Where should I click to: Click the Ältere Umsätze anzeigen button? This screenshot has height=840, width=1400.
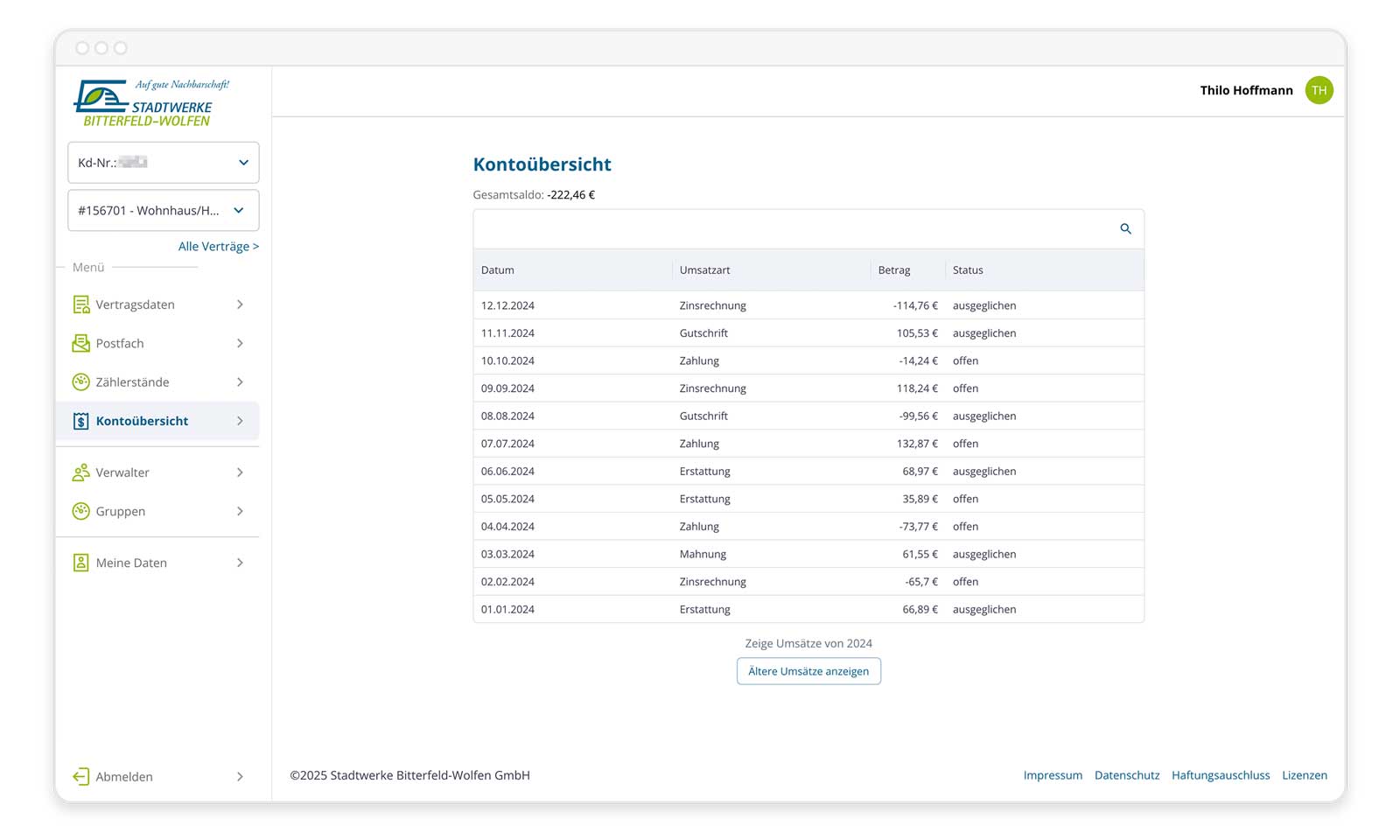[808, 671]
